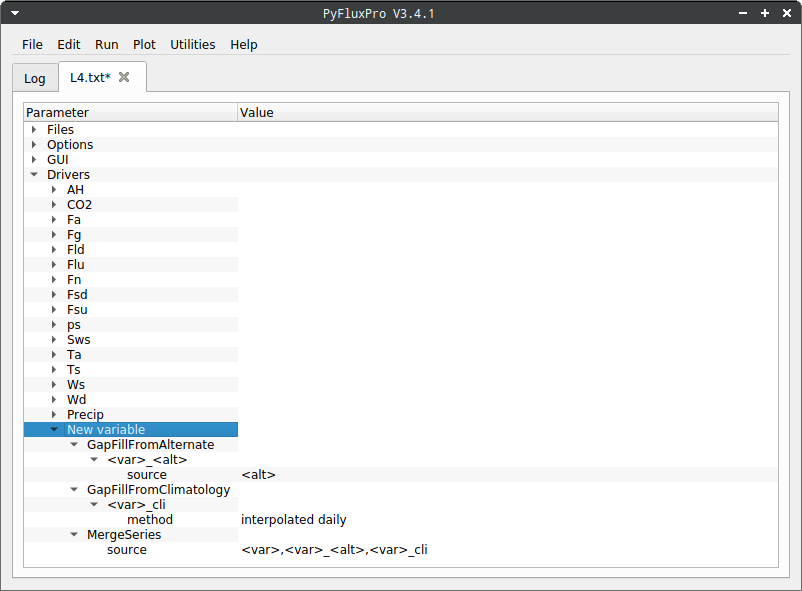Screen dimensions: 802x591
Task: Select the CO2 driver label
Action: point(79,205)
